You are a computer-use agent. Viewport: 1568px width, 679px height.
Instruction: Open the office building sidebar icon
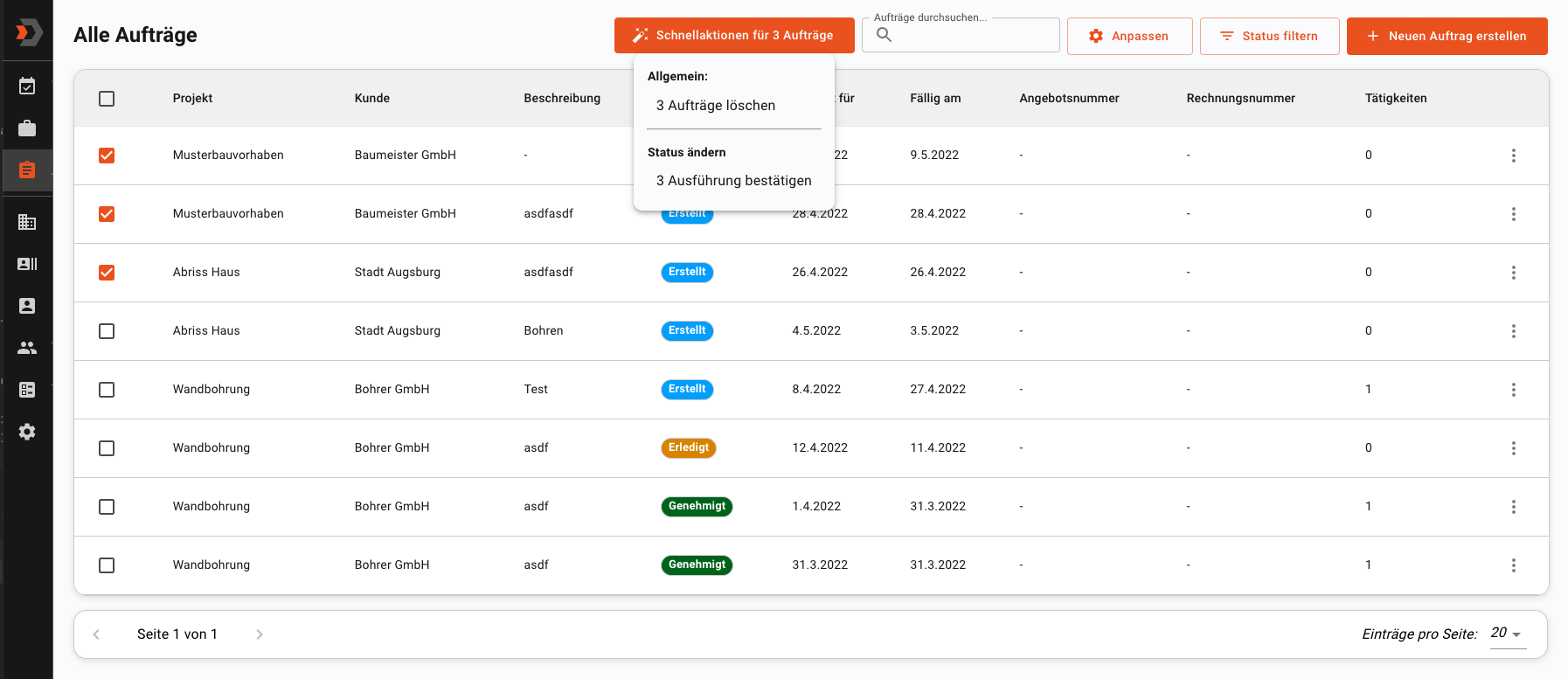coord(27,222)
